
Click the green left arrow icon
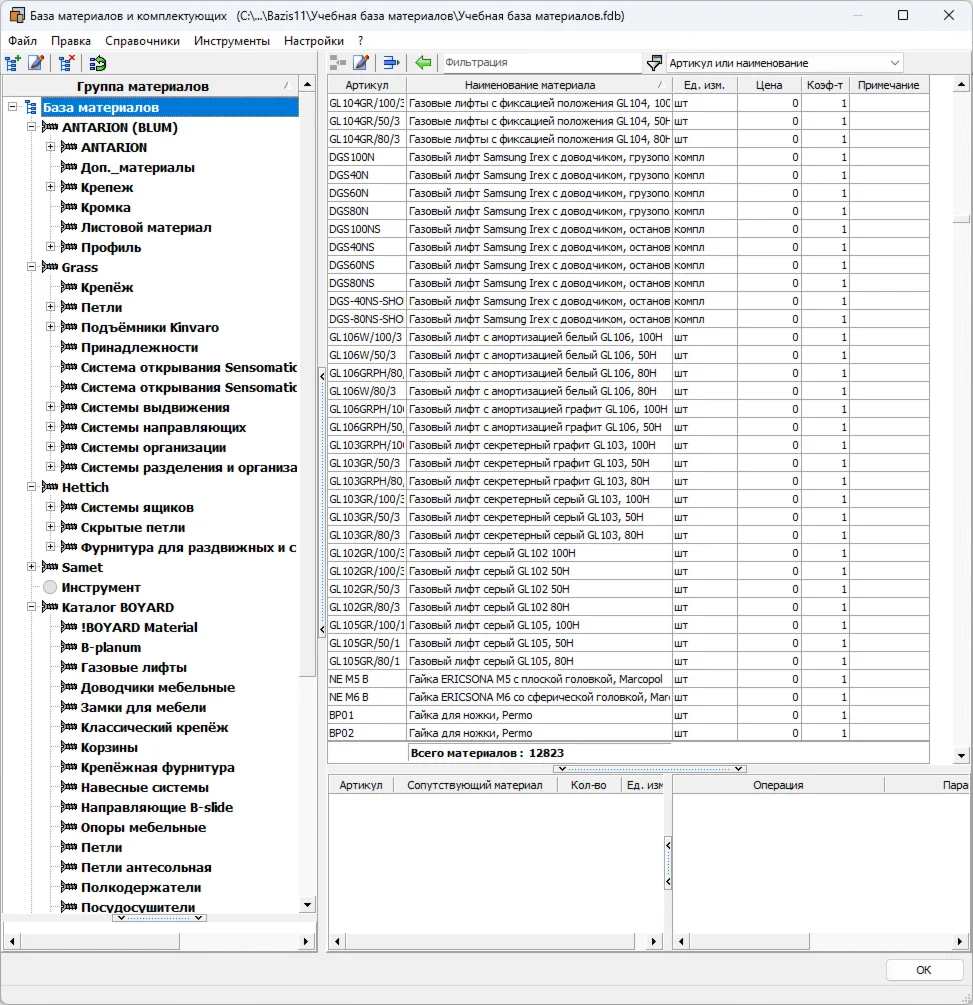coord(424,63)
